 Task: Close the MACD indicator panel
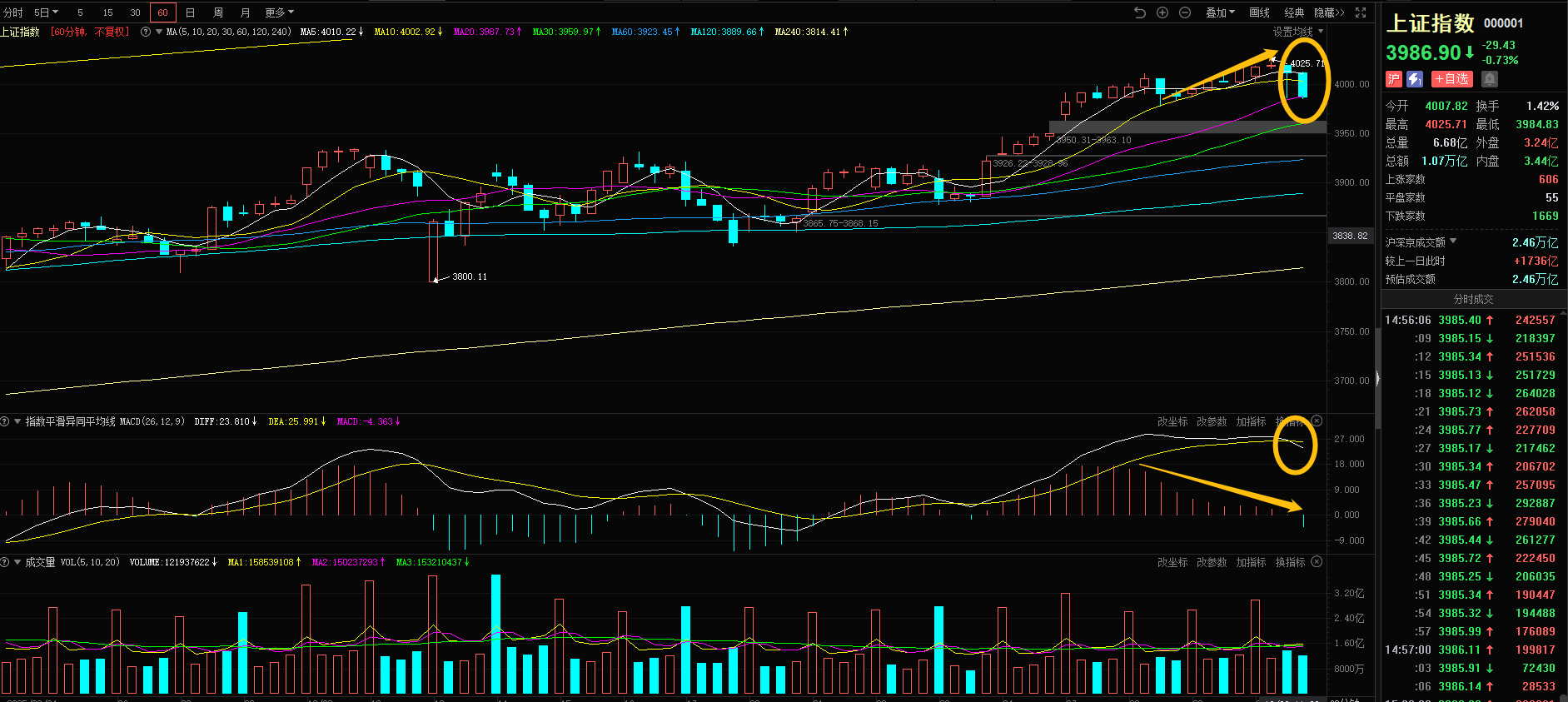[x=1317, y=421]
